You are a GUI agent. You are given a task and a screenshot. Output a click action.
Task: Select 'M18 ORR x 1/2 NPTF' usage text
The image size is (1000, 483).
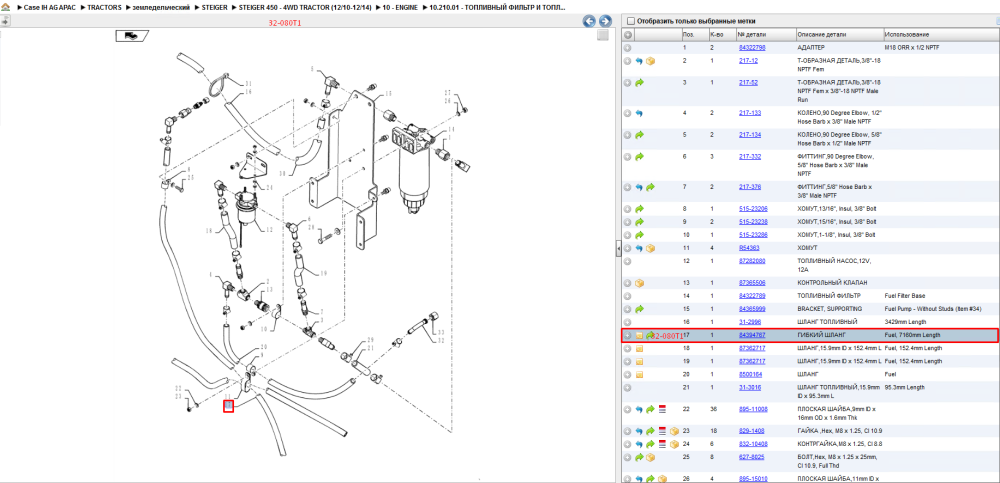point(911,48)
